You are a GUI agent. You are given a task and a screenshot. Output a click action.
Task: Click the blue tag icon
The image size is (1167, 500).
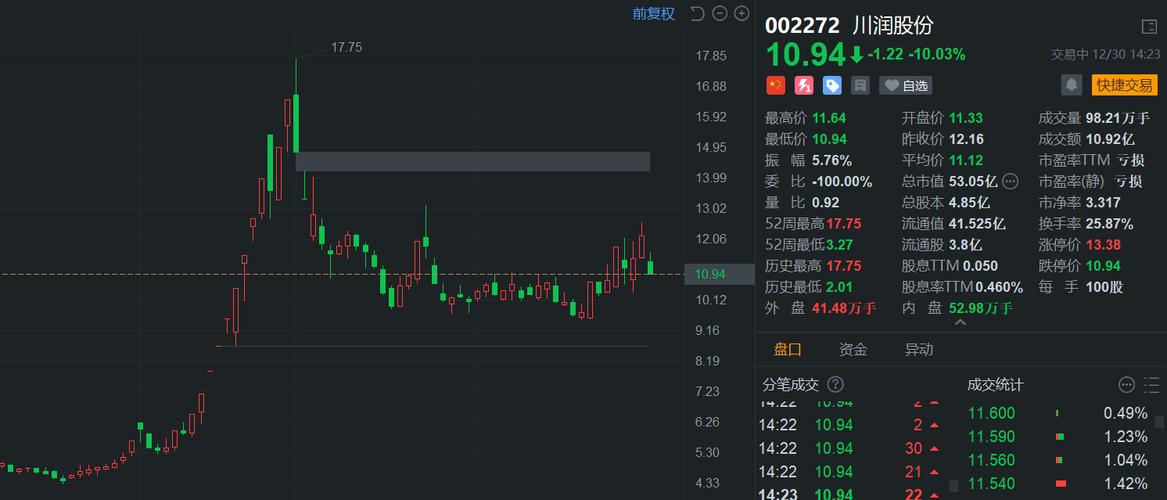pos(832,86)
